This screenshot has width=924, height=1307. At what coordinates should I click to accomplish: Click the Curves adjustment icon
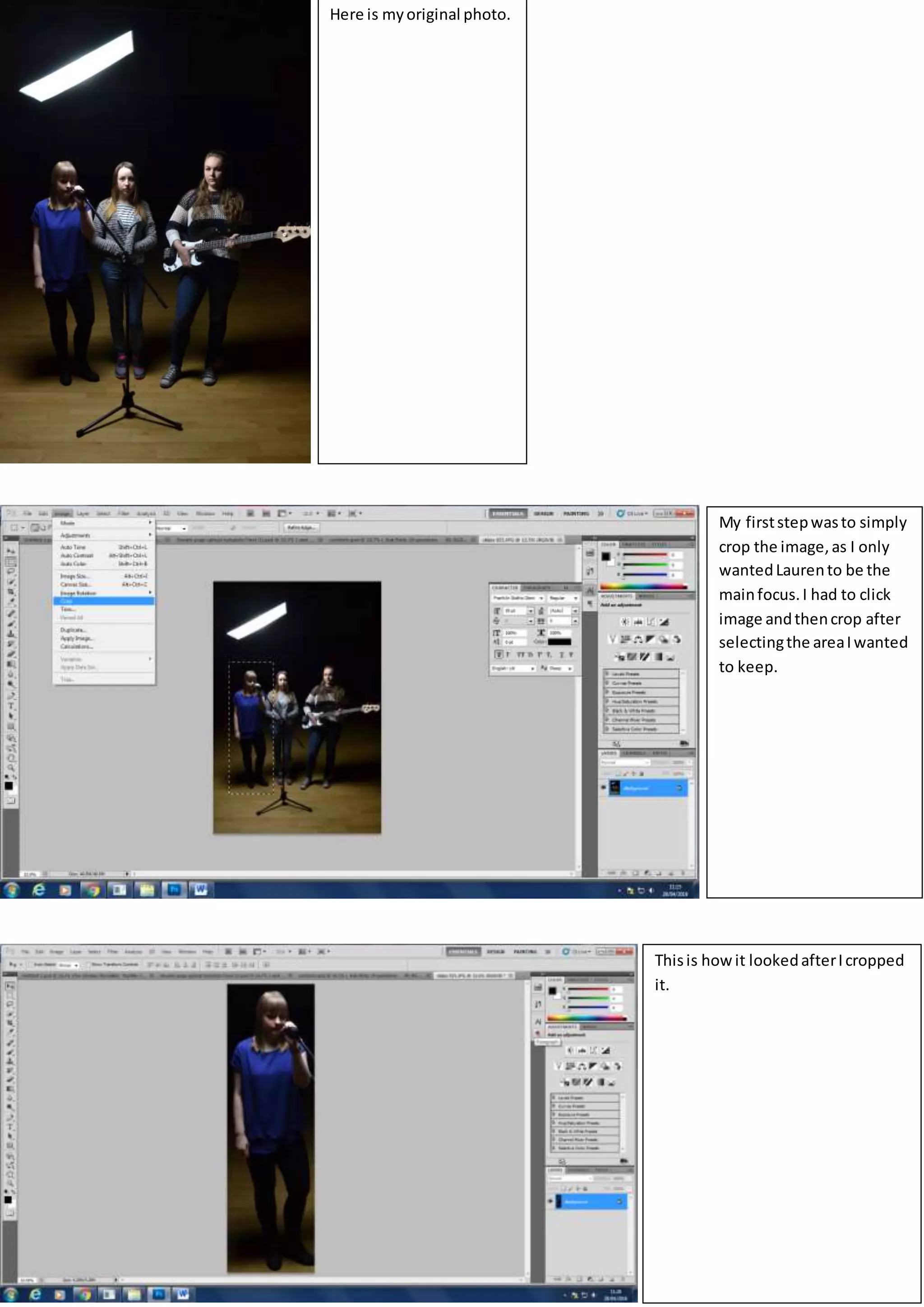point(651,622)
